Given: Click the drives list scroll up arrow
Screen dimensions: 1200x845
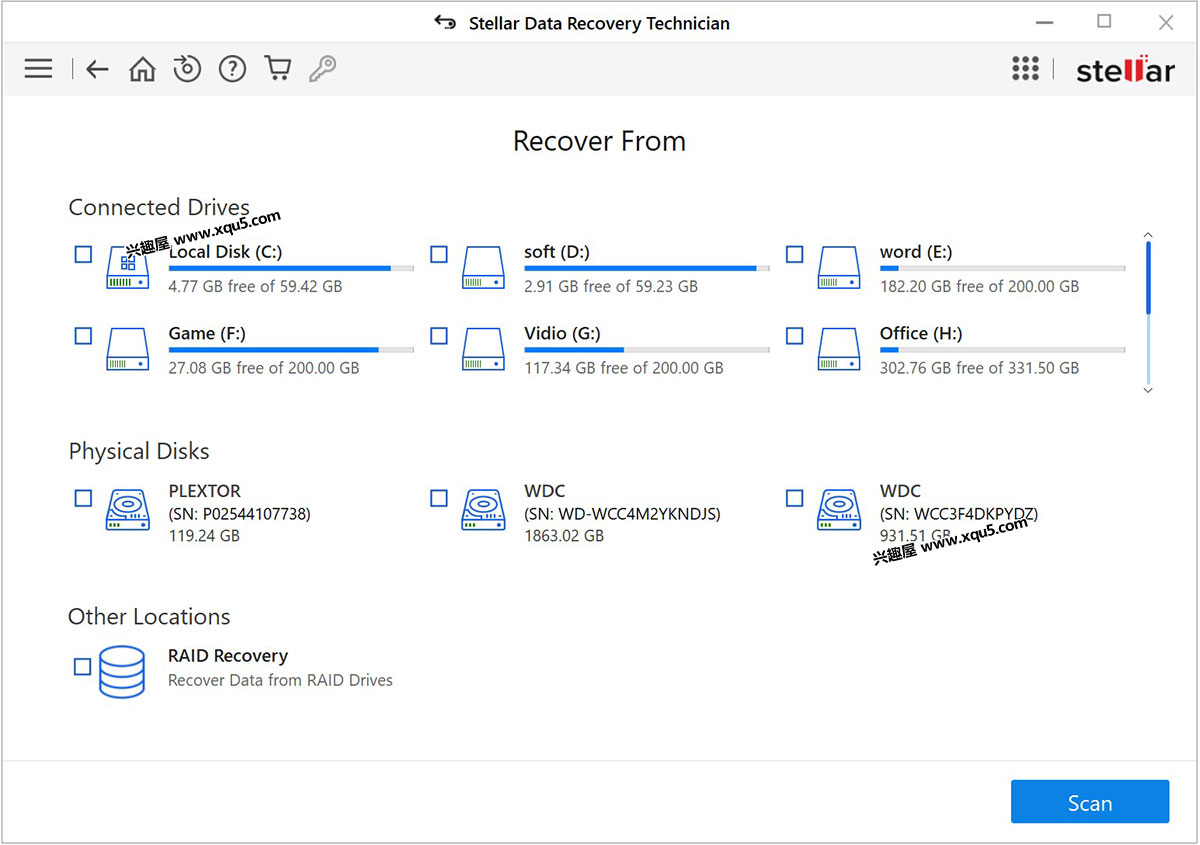Looking at the screenshot, I should click(x=1148, y=235).
